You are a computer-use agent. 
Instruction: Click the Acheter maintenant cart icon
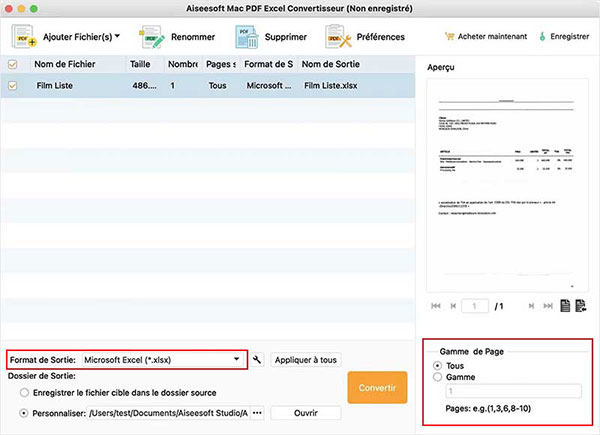450,36
